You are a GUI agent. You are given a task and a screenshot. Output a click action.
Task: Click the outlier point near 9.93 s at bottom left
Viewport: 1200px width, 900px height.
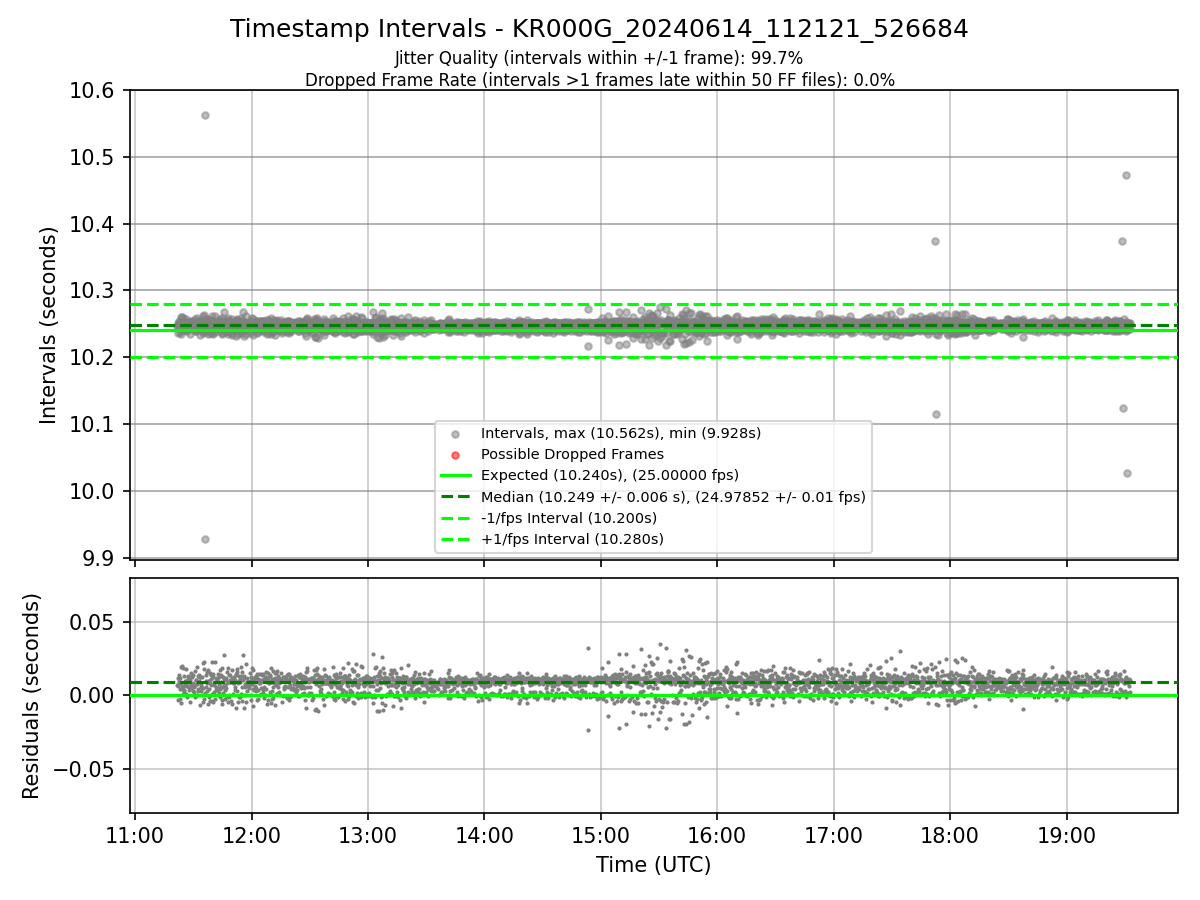point(205,539)
